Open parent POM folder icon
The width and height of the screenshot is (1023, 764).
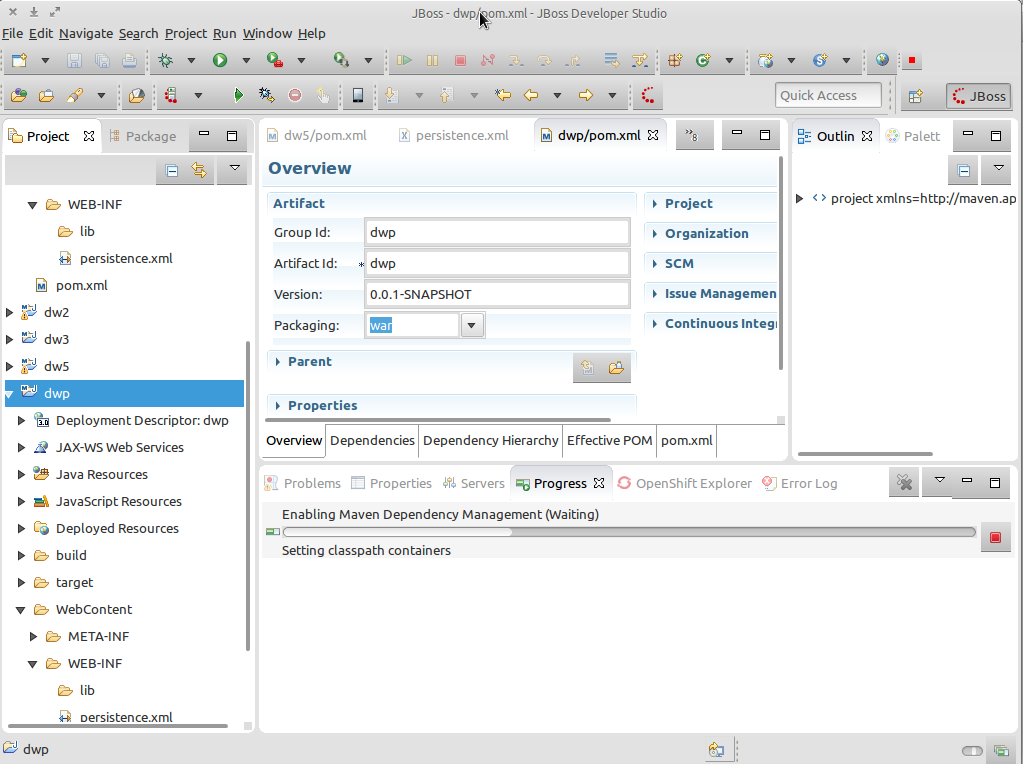616,368
